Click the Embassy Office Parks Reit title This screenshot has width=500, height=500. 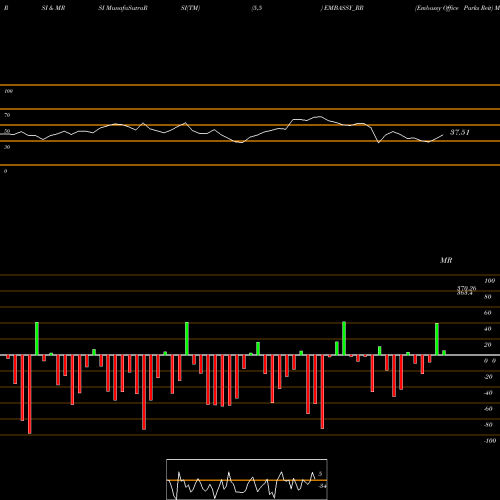[x=454, y=8]
